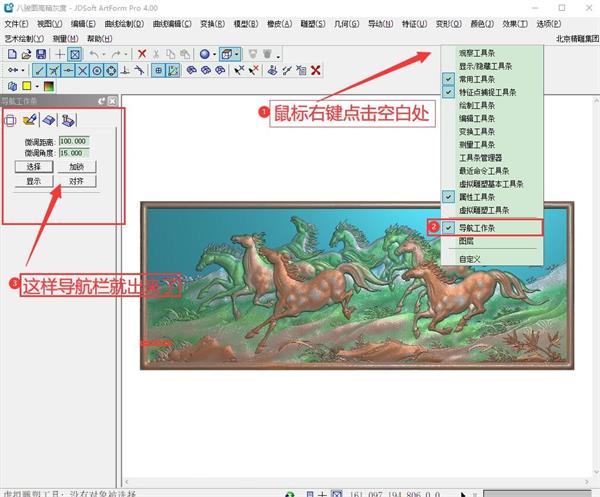Open the 视图(V) menu

point(50,24)
